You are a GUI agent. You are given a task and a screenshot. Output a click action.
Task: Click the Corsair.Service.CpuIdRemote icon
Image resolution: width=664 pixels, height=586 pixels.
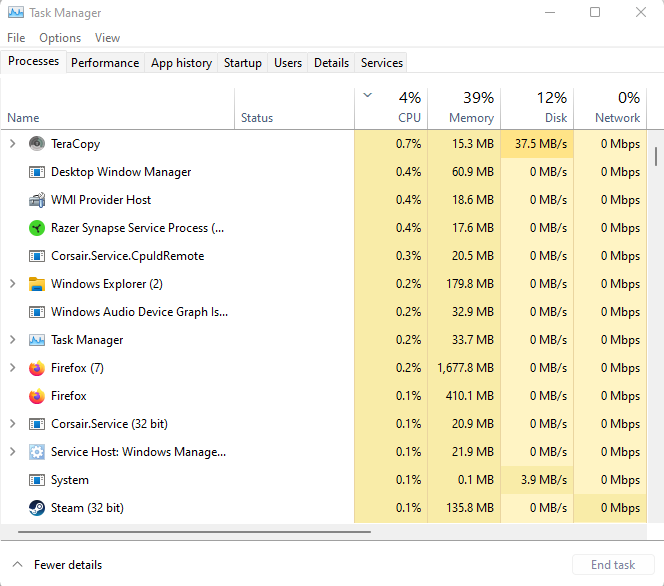pyautogui.click(x=37, y=256)
